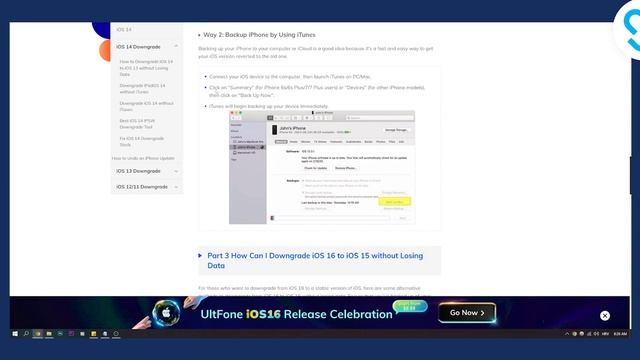This screenshot has width=640, height=360.
Task: Open 'Fix iOS 14 Downgrade Stuck' link
Action: coord(141,141)
